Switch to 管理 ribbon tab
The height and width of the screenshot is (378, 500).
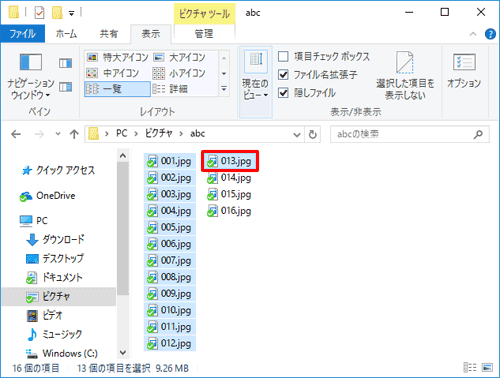coord(204,34)
